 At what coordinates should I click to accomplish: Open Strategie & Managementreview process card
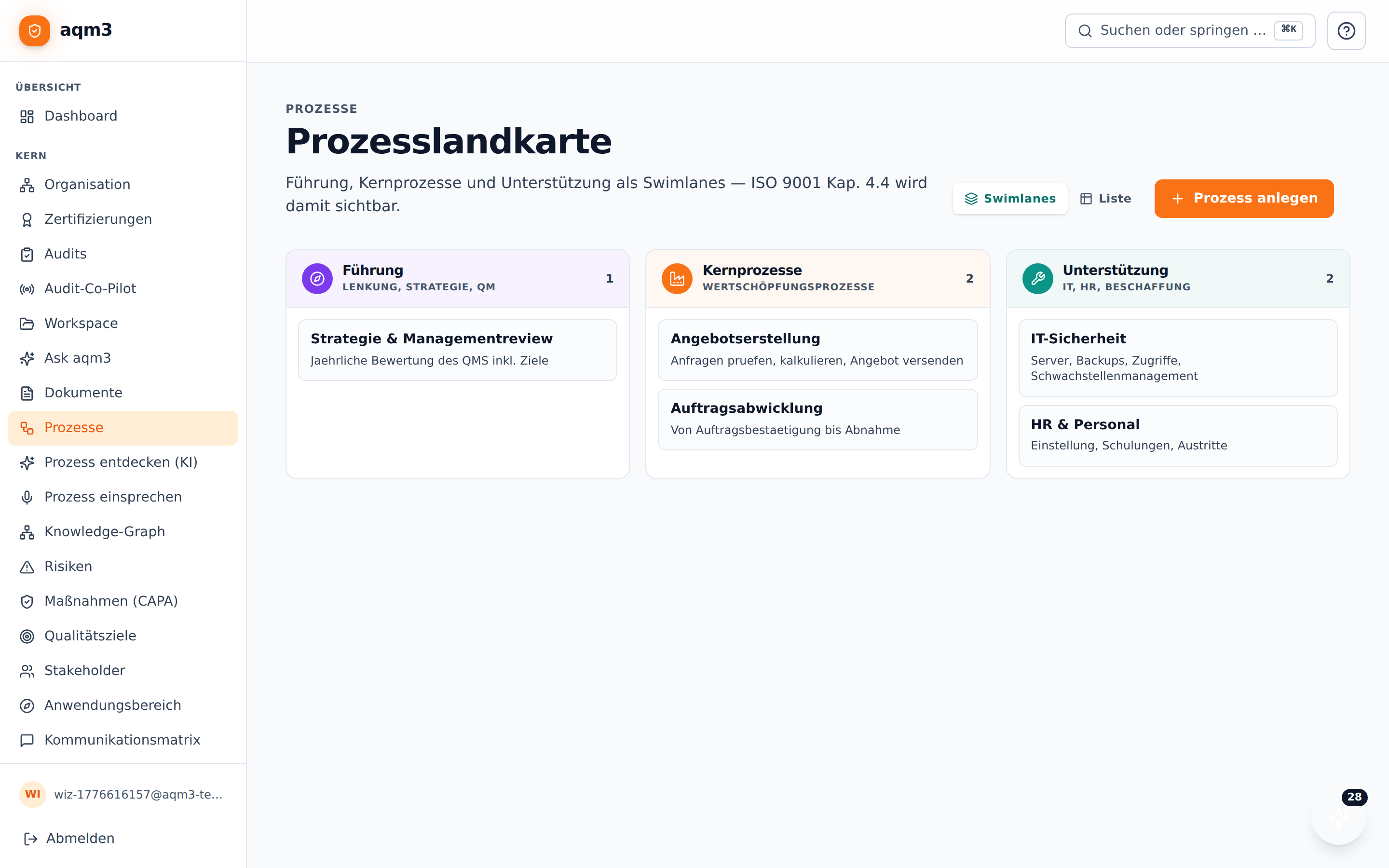[457, 350]
